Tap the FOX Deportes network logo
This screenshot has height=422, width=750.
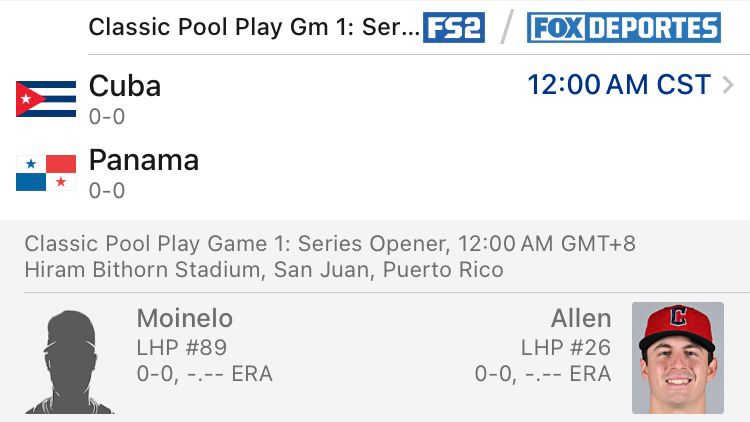tap(624, 27)
